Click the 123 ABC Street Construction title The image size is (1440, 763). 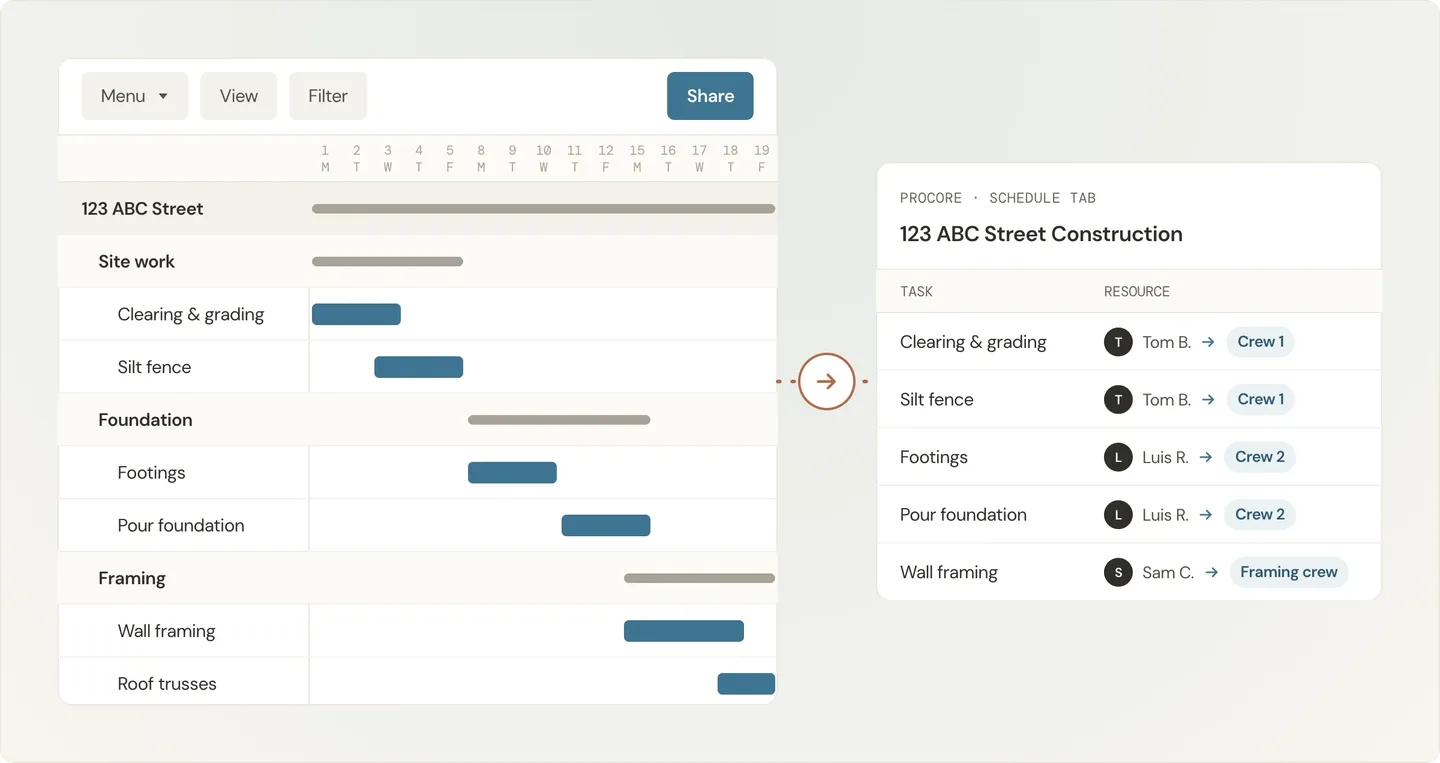click(x=1041, y=234)
